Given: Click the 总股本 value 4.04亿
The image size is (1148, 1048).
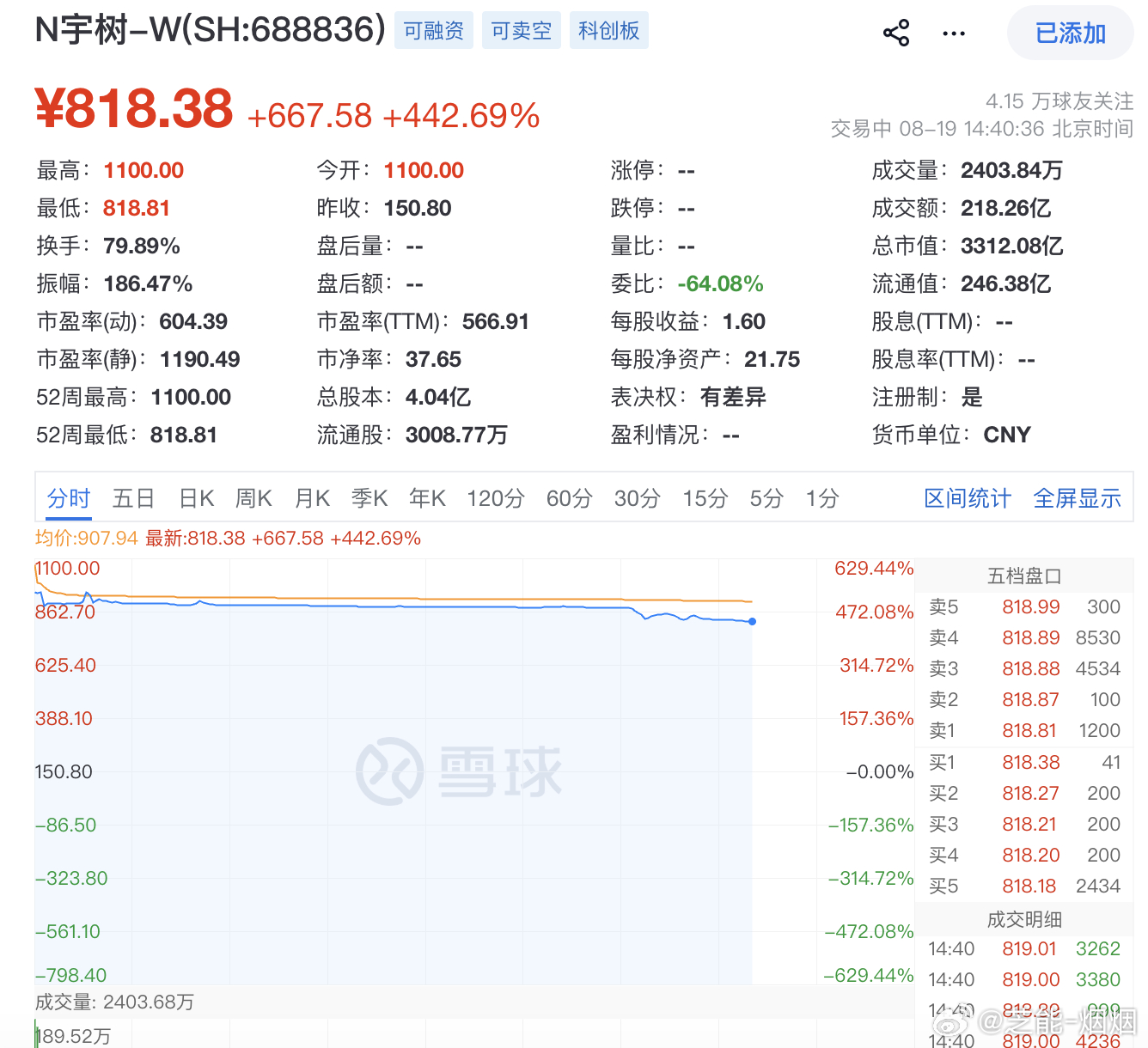Looking at the screenshot, I should [x=438, y=397].
